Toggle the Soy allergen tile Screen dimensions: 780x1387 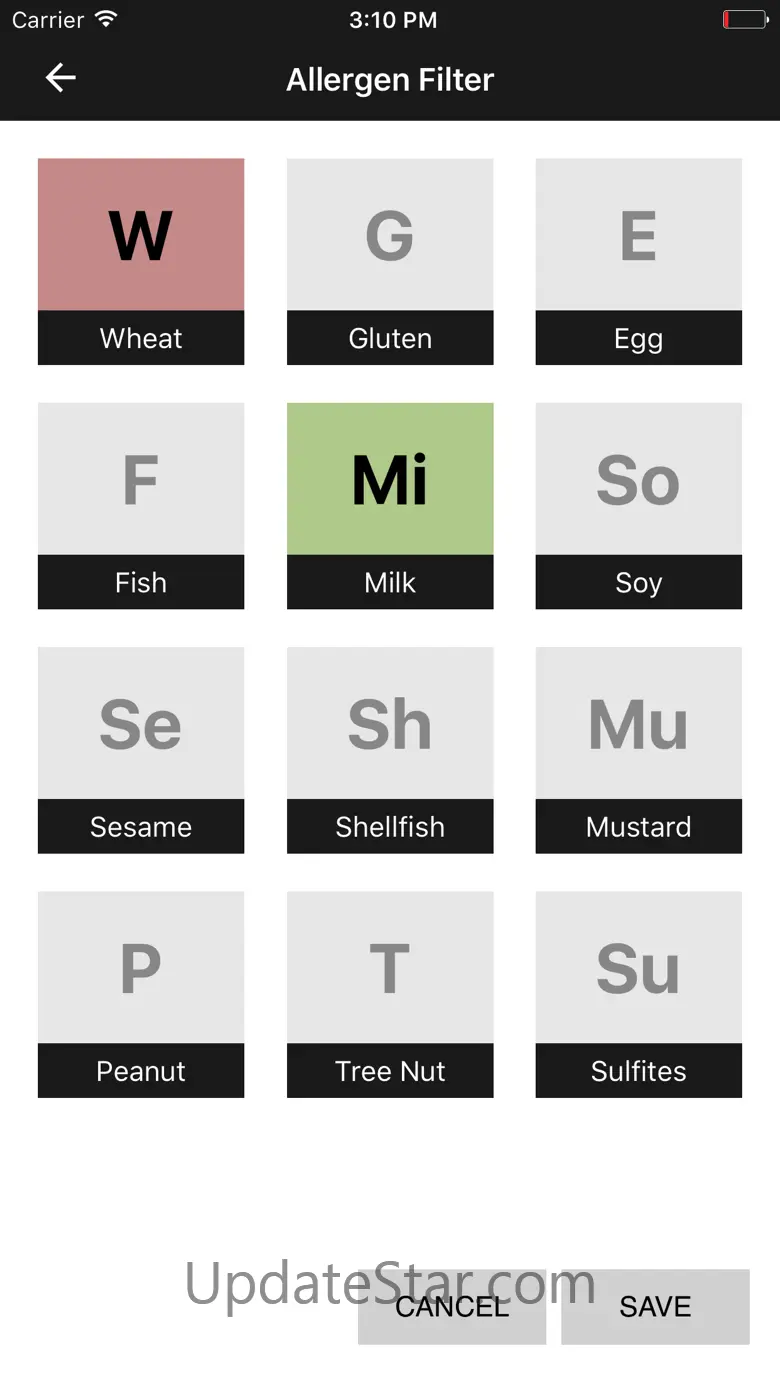pyautogui.click(x=638, y=479)
